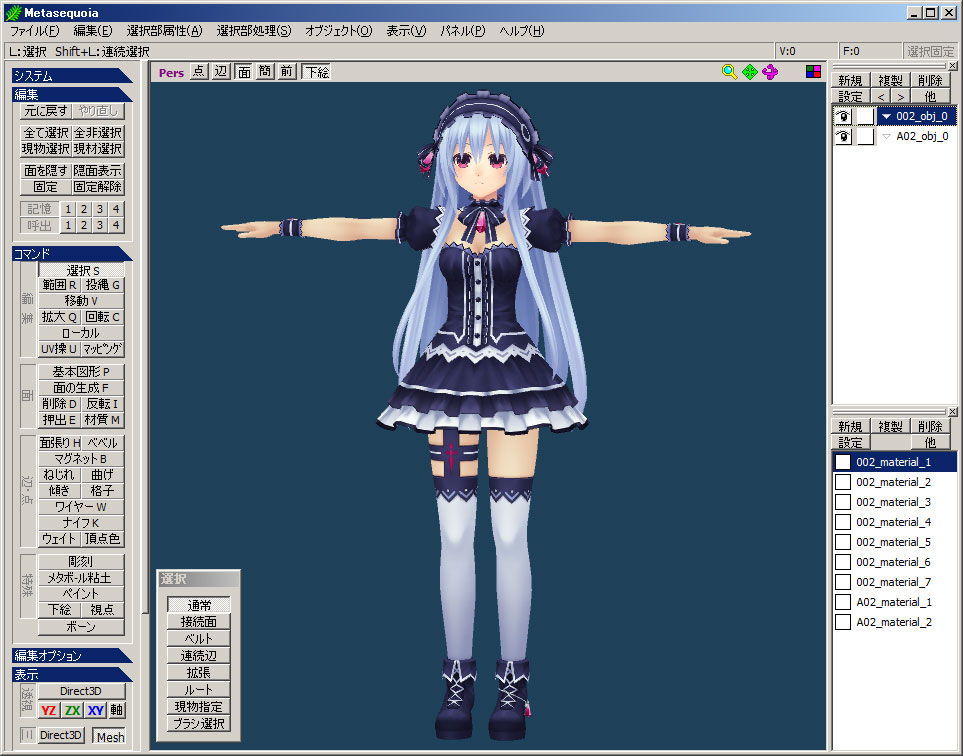
Task: Toggle 簡 simple display in viewport bar
Action: pyautogui.click(x=265, y=72)
